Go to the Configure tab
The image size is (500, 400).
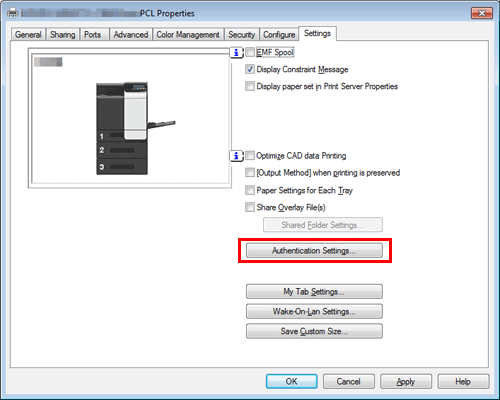click(279, 35)
